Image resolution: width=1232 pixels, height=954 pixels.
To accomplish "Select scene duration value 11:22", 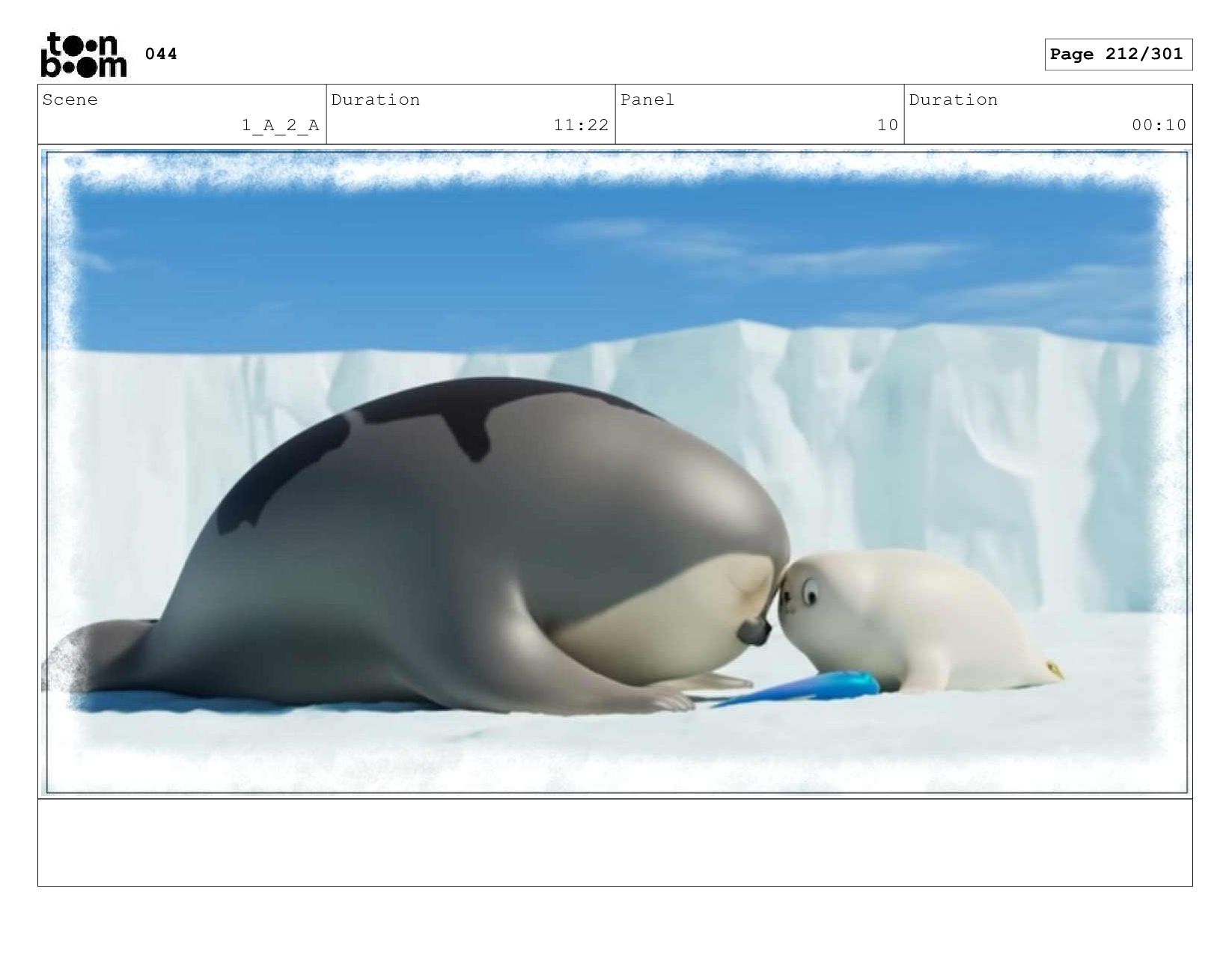I will (x=581, y=126).
